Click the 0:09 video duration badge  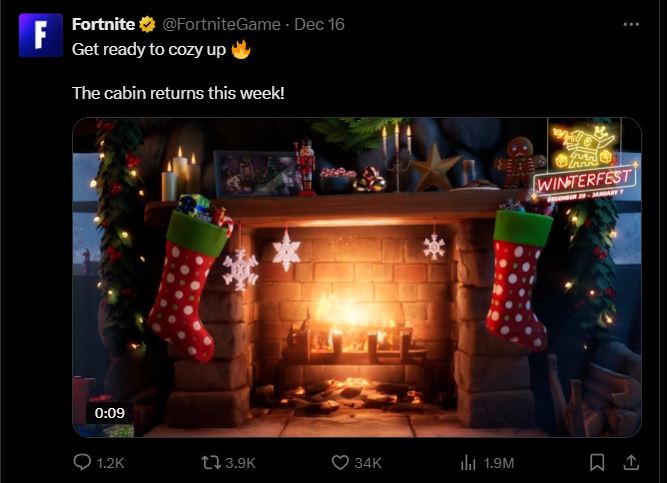110,412
